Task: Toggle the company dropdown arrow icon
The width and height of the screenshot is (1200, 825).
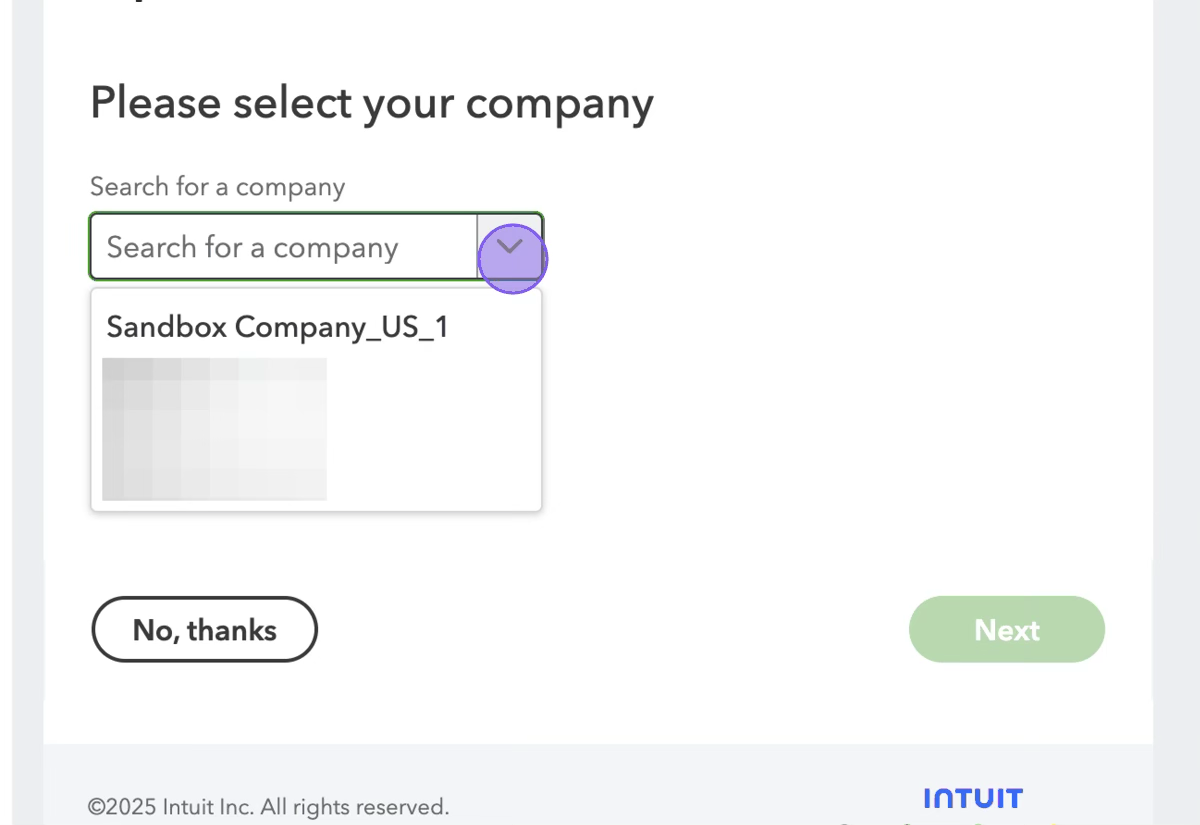Action: pyautogui.click(x=510, y=246)
